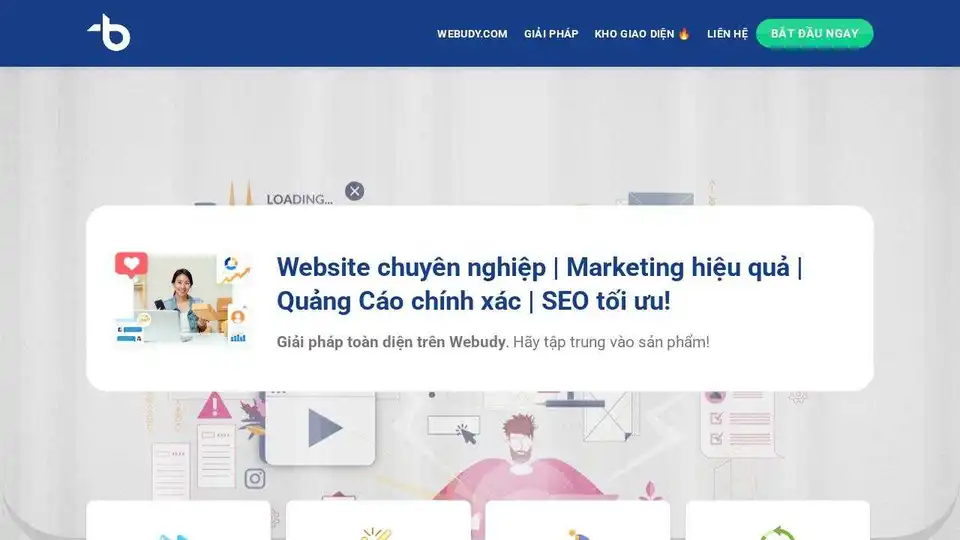960x540 pixels.
Task: Click the play triangle in the illustration
Action: click(324, 427)
